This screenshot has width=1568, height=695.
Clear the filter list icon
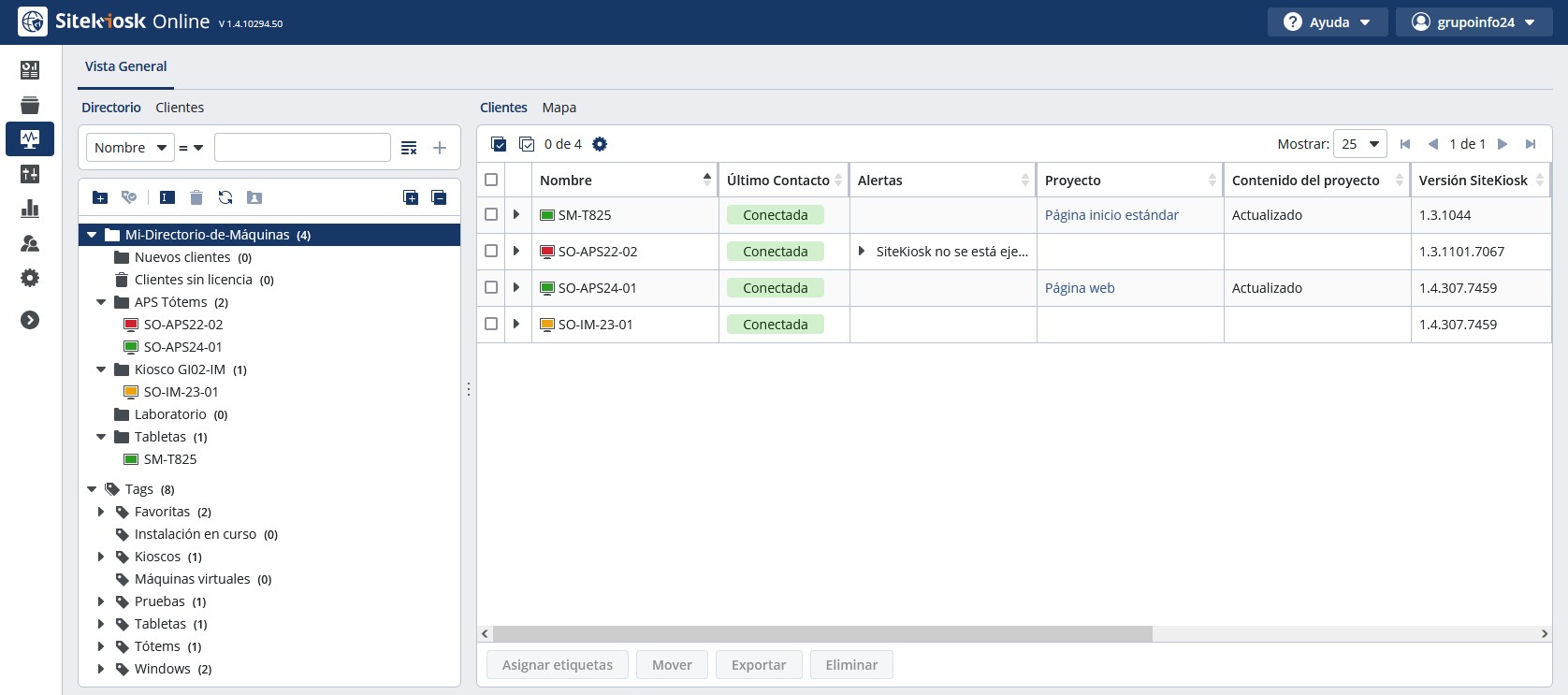409,148
